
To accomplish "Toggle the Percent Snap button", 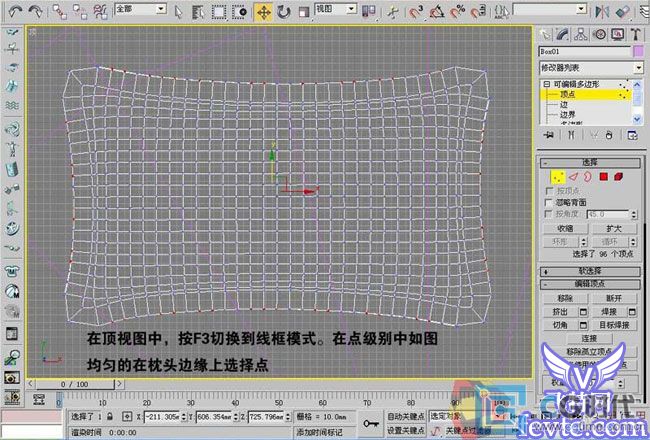I will point(458,12).
